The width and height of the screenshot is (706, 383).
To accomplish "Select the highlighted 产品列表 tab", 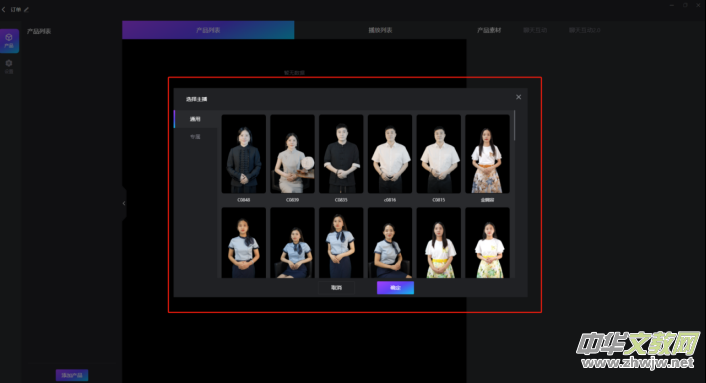I will [x=208, y=30].
